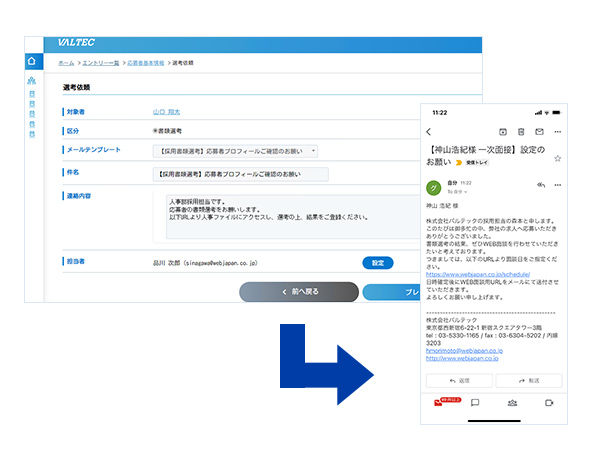
Task: Tap the Wi-Fi indicator in the phone status bar
Action: tap(547, 112)
